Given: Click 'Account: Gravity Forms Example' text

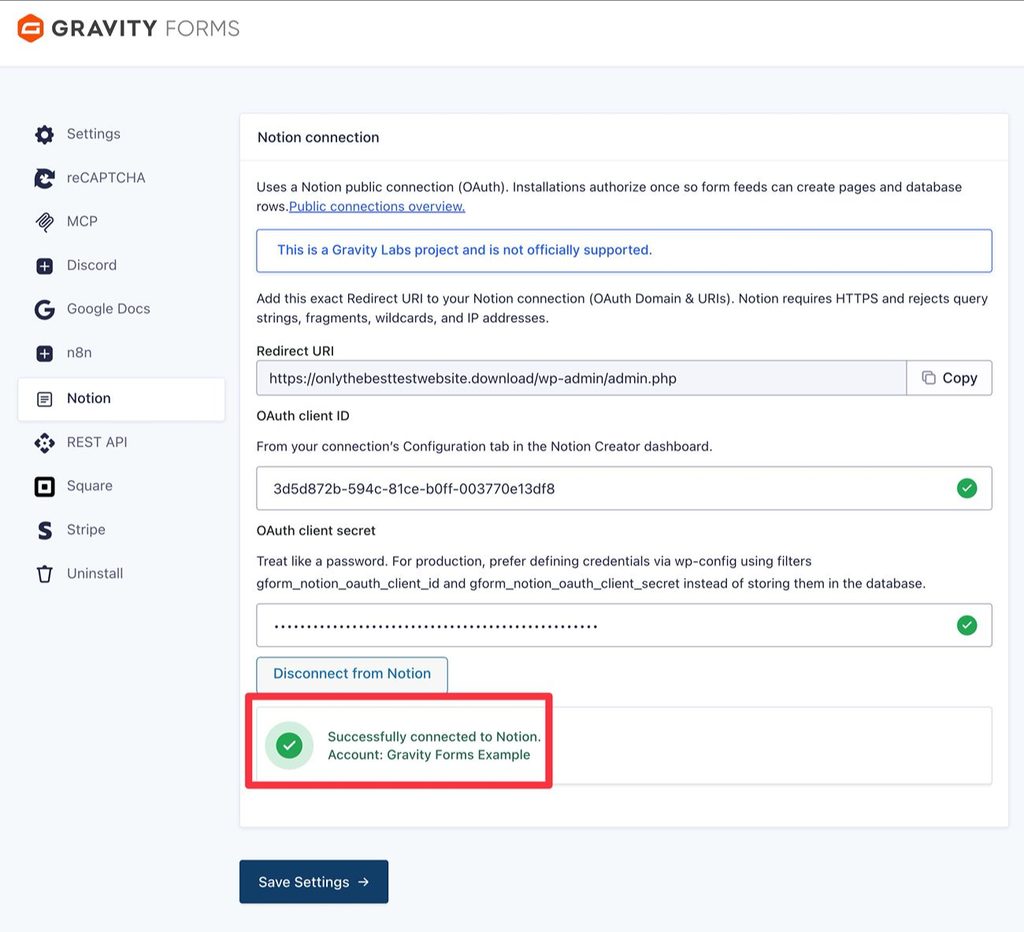Looking at the screenshot, I should click(429, 755).
